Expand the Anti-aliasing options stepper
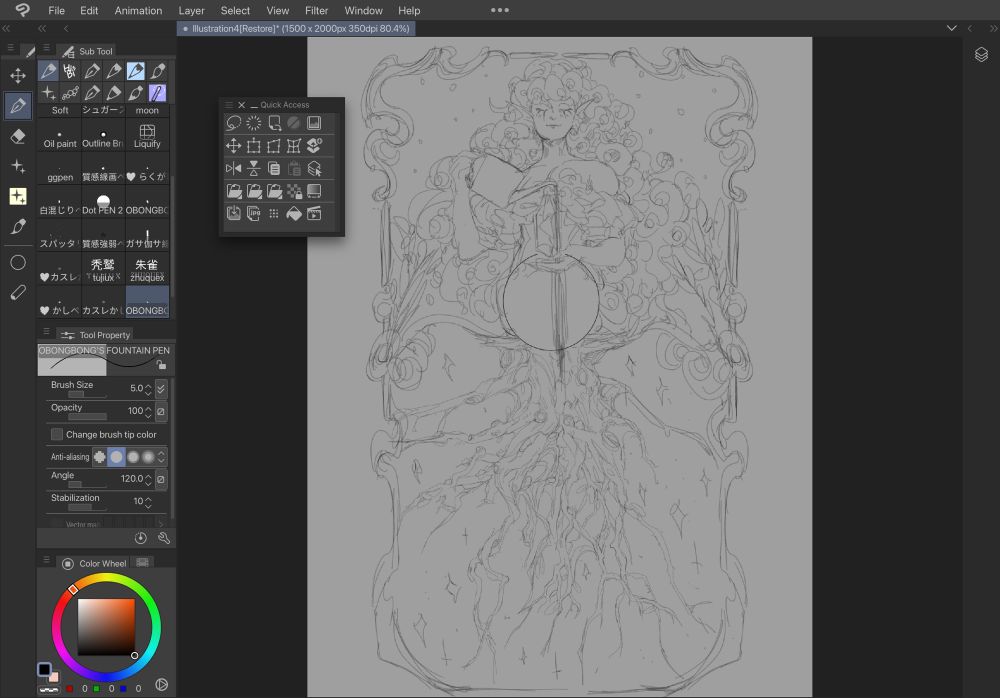Image resolution: width=1000 pixels, height=698 pixels. pos(161,457)
